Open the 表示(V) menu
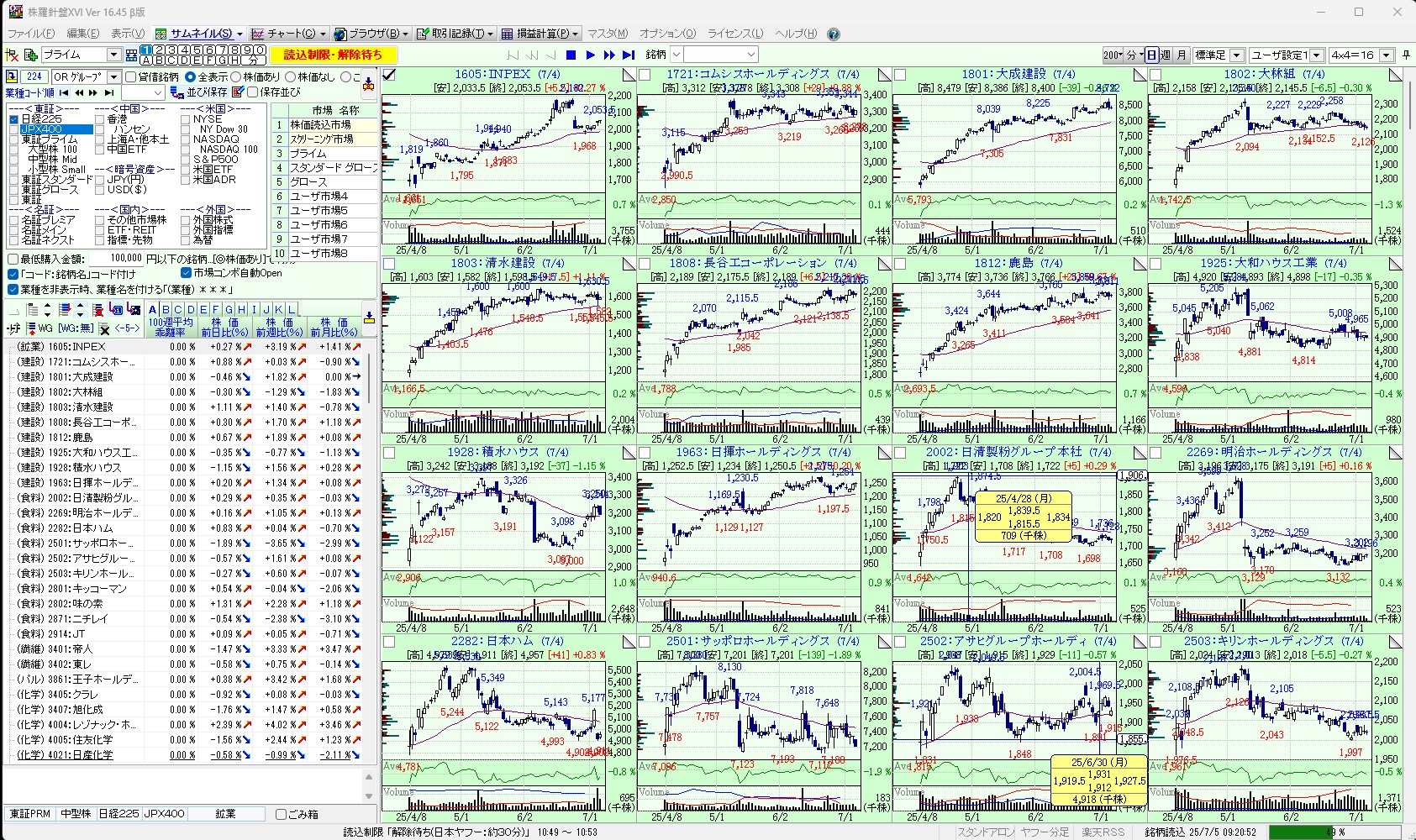Screen dimensions: 1416x840 pyautogui.click(x=128, y=34)
